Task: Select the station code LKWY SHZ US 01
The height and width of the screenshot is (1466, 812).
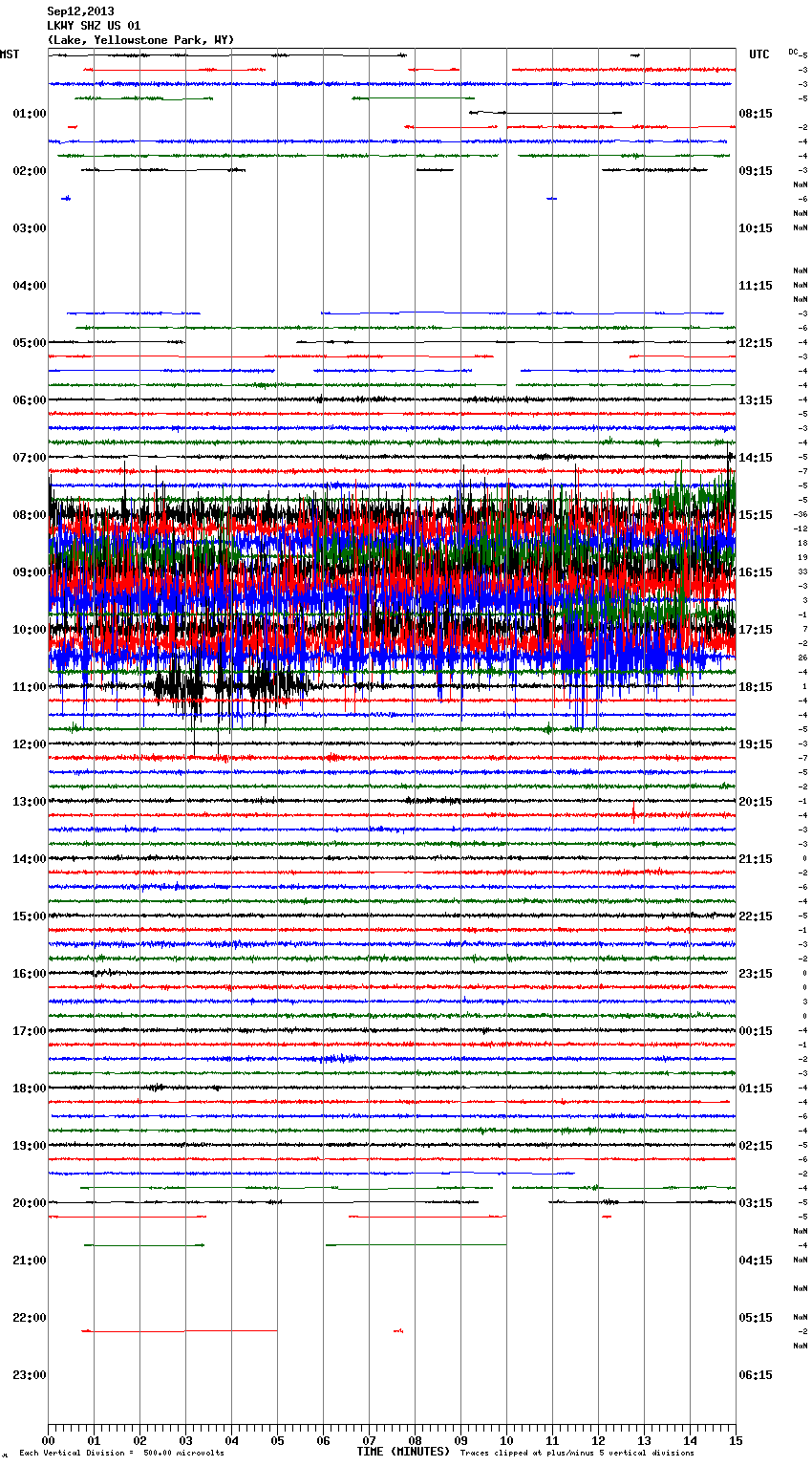Action: 94,26
